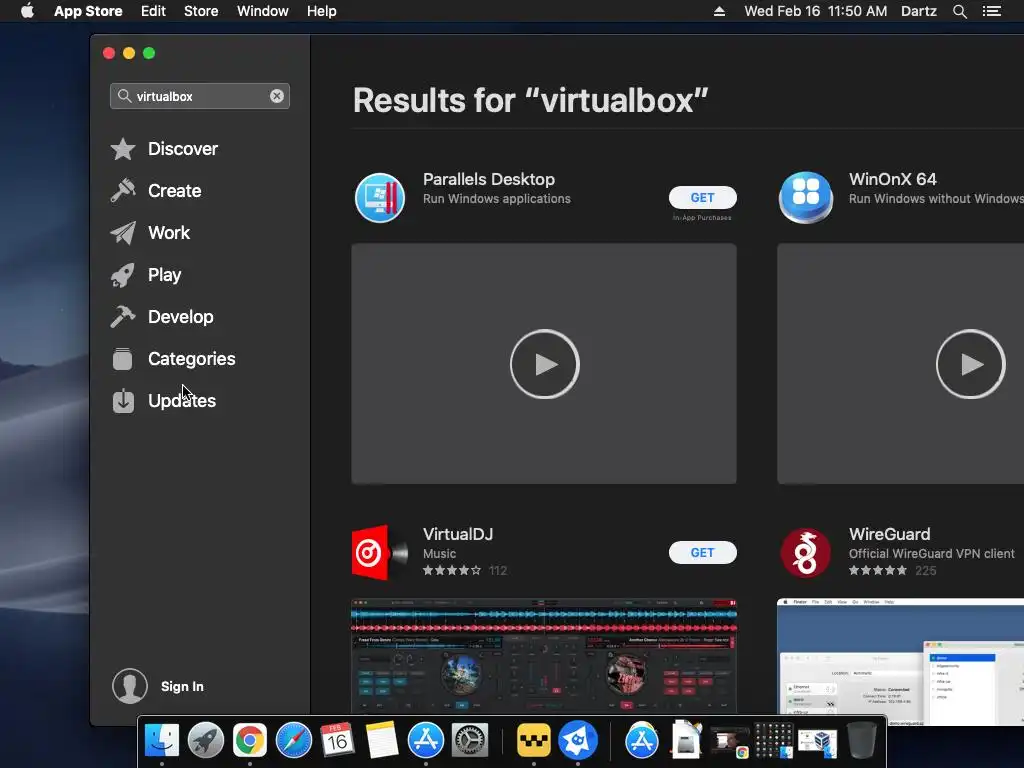Open the VirtualDJ title
1024x768 pixels.
click(458, 534)
